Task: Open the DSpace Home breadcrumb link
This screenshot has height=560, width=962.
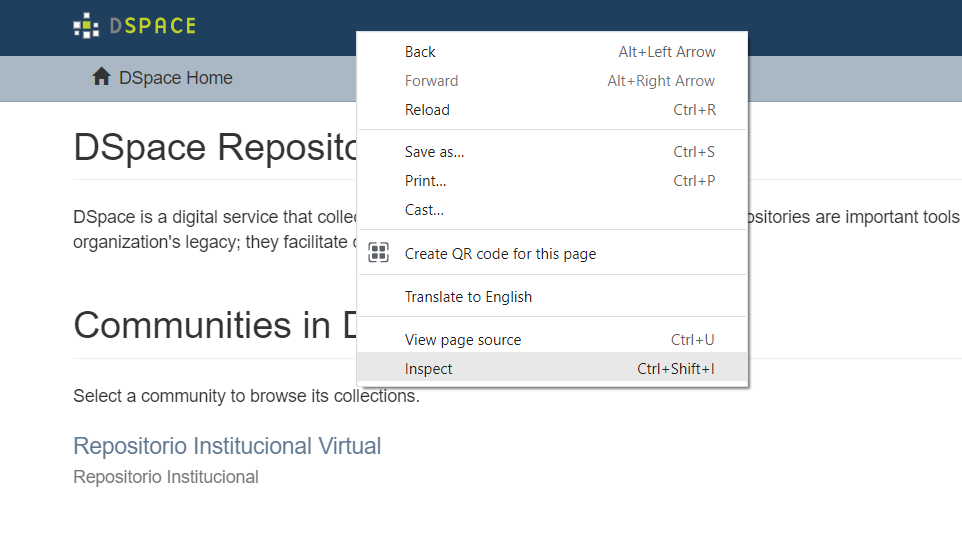Action: coord(175,78)
